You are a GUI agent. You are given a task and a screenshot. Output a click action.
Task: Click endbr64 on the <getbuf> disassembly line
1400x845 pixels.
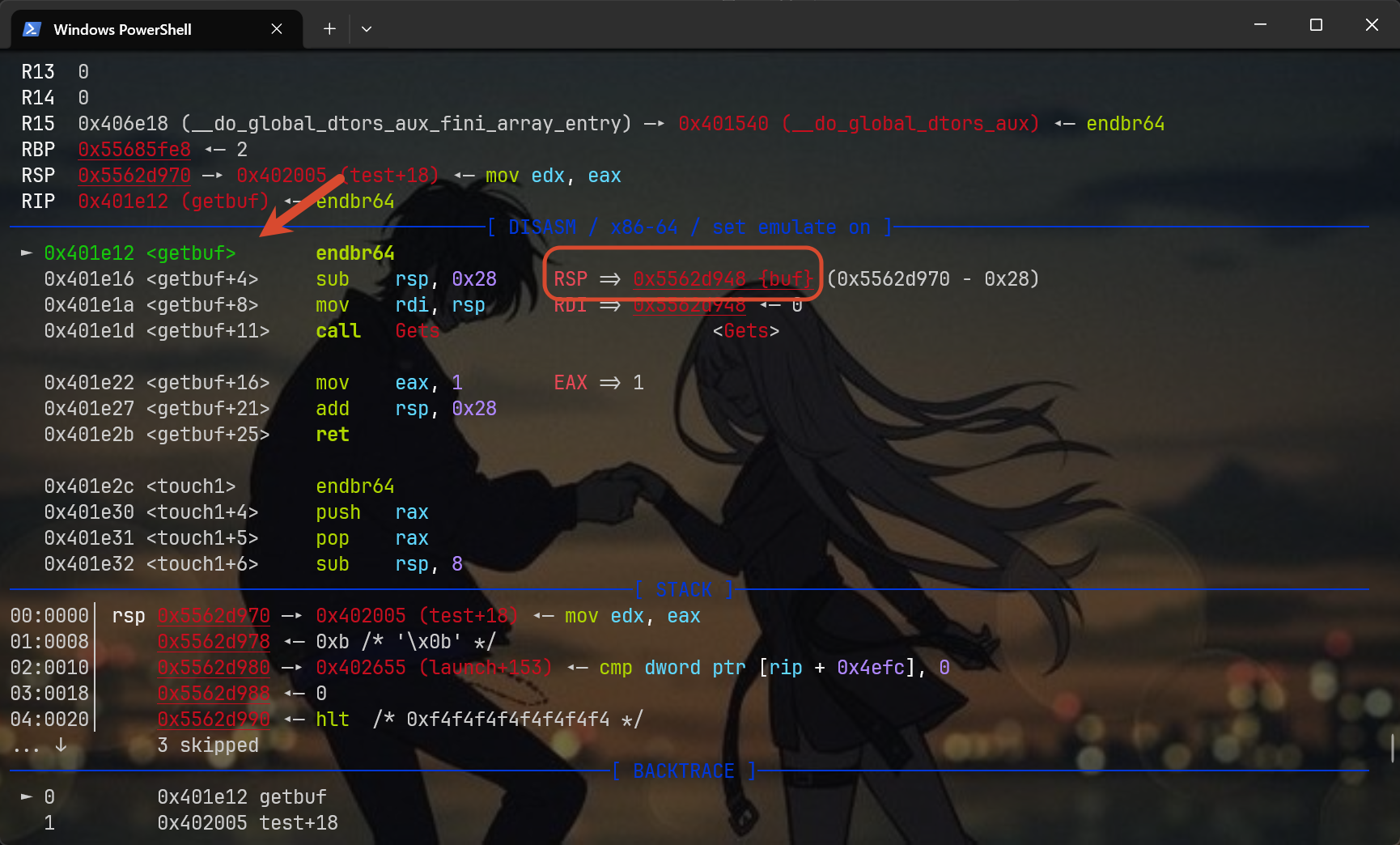355,253
